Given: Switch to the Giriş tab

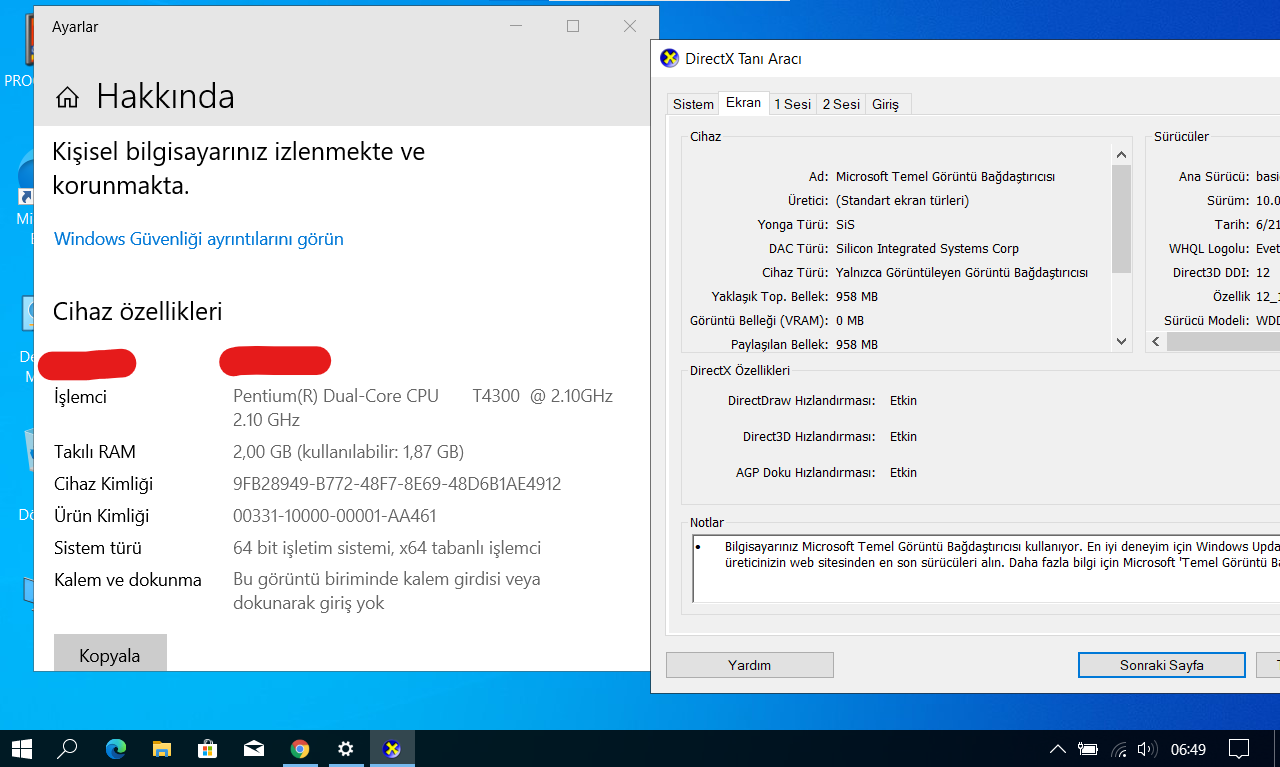Looking at the screenshot, I should 886,104.
